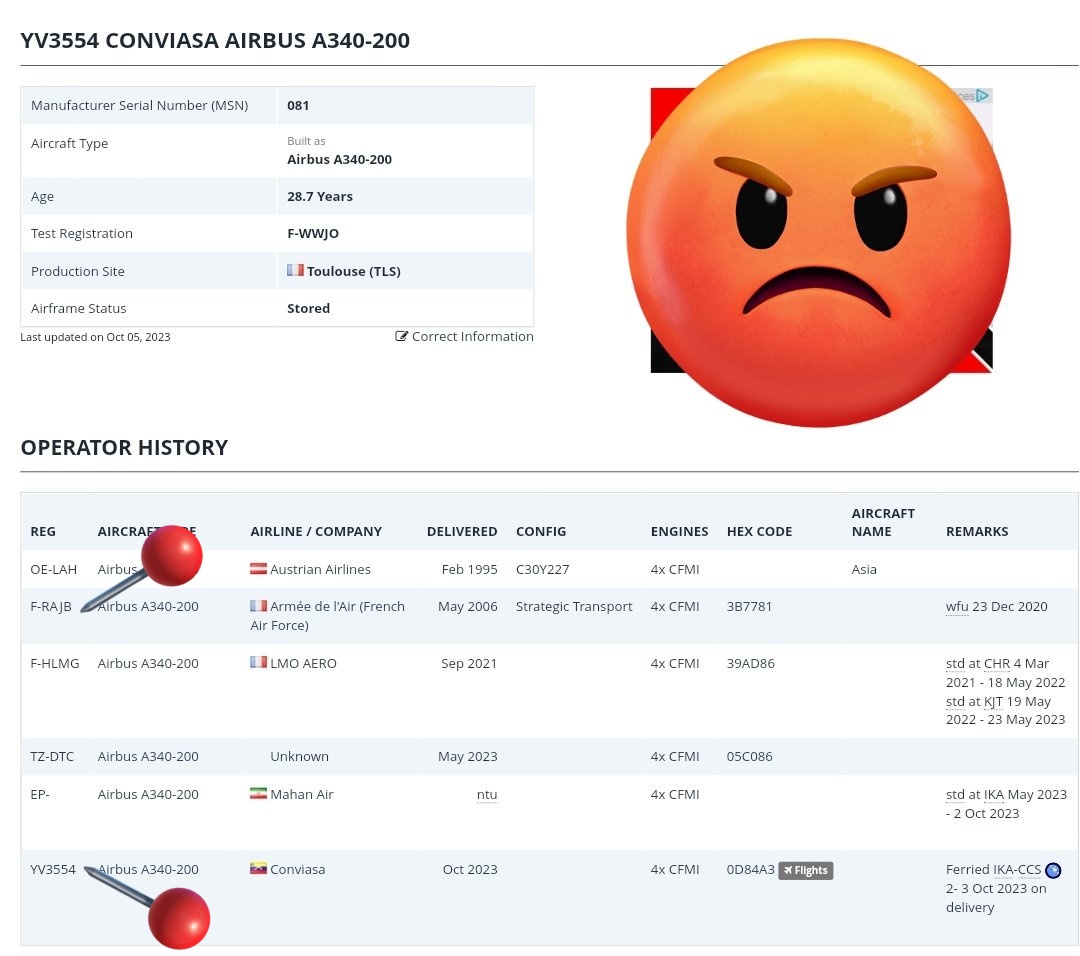
Task: Click the IKA code in the Mahan Air remarks
Action: tap(993, 794)
